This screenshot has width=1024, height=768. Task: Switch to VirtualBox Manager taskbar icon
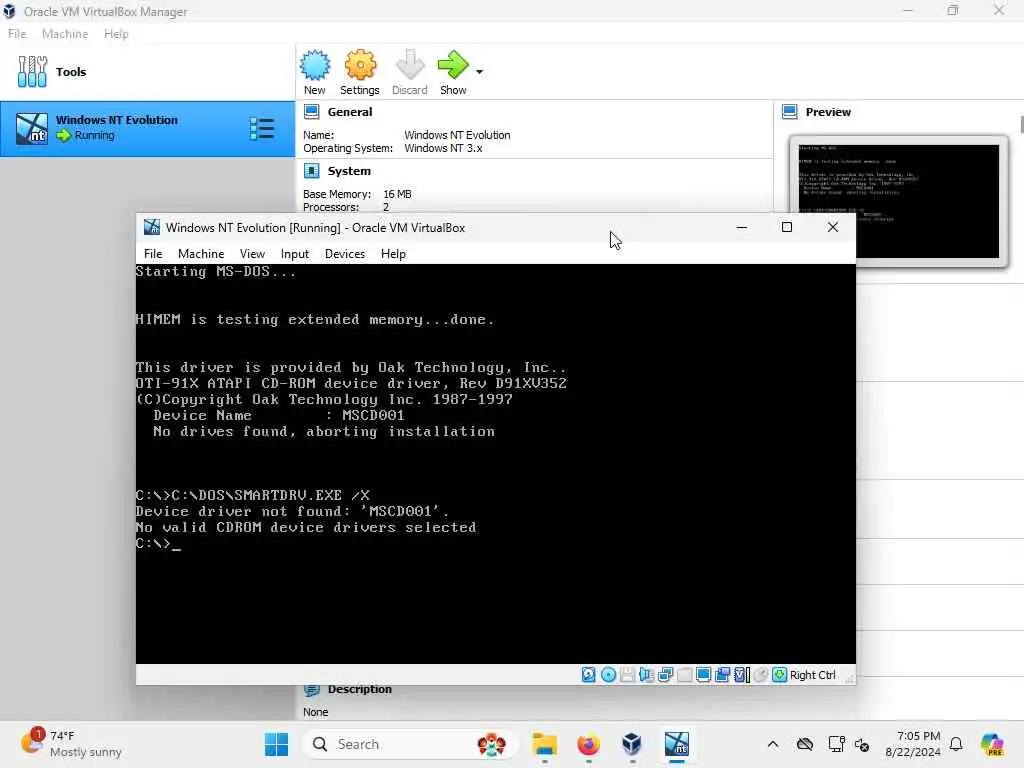click(x=632, y=744)
